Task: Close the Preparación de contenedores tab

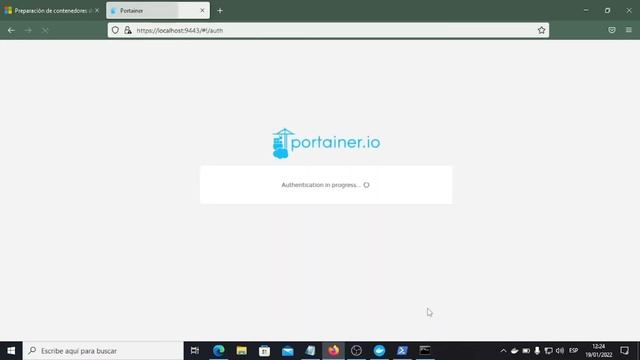Action: [x=97, y=11]
